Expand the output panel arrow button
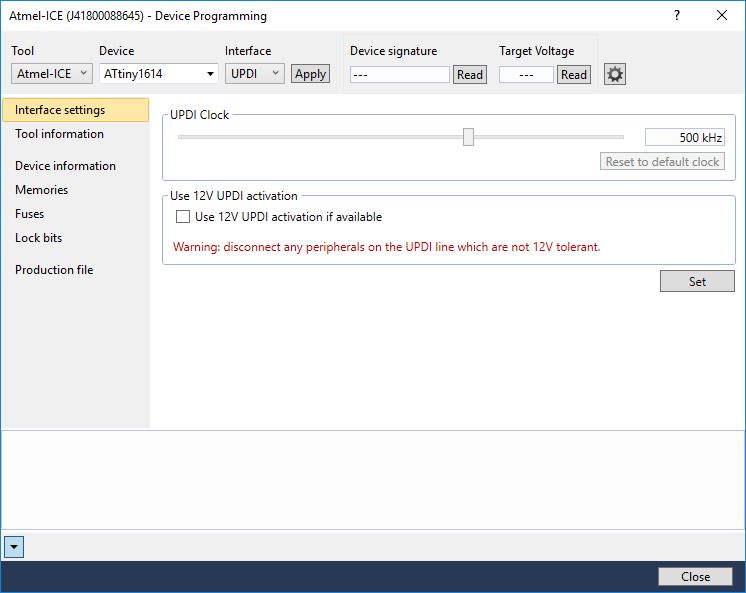 click(x=14, y=547)
